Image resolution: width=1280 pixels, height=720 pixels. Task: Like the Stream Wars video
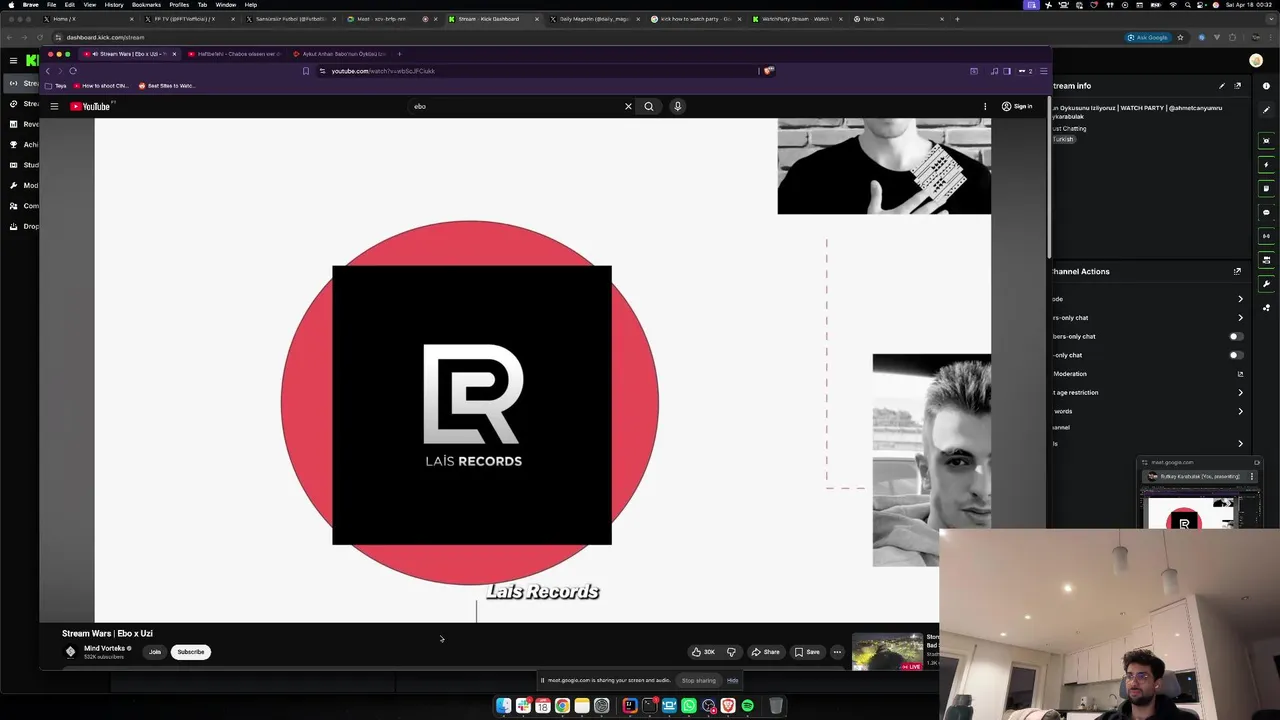(x=703, y=652)
